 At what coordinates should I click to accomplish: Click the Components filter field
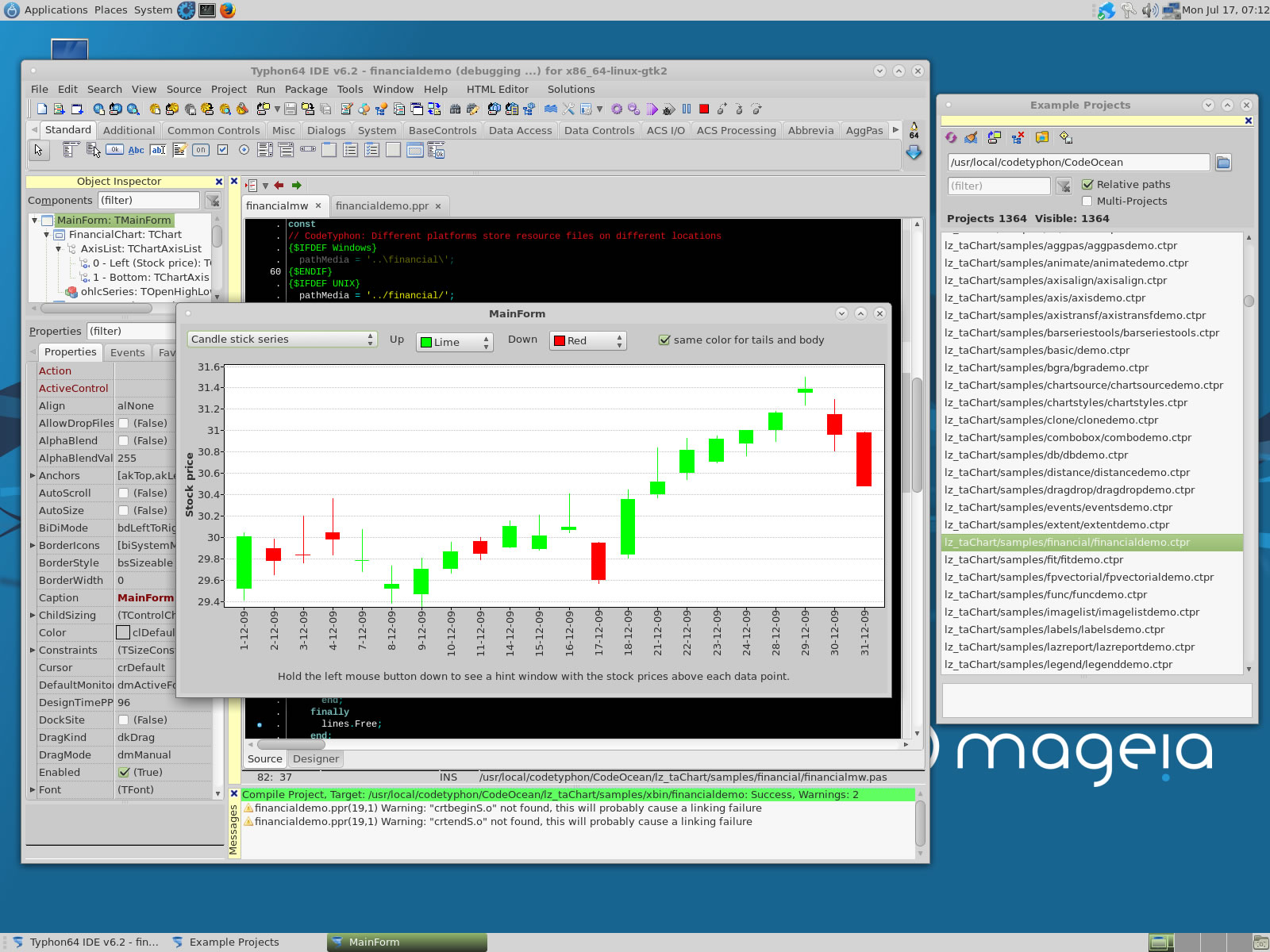point(148,201)
